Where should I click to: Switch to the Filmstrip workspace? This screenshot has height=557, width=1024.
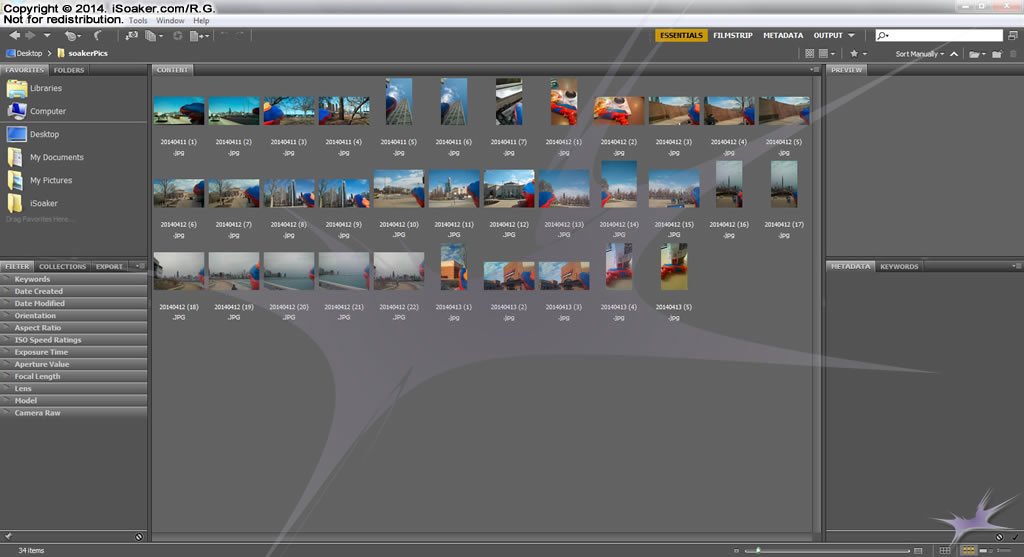733,35
